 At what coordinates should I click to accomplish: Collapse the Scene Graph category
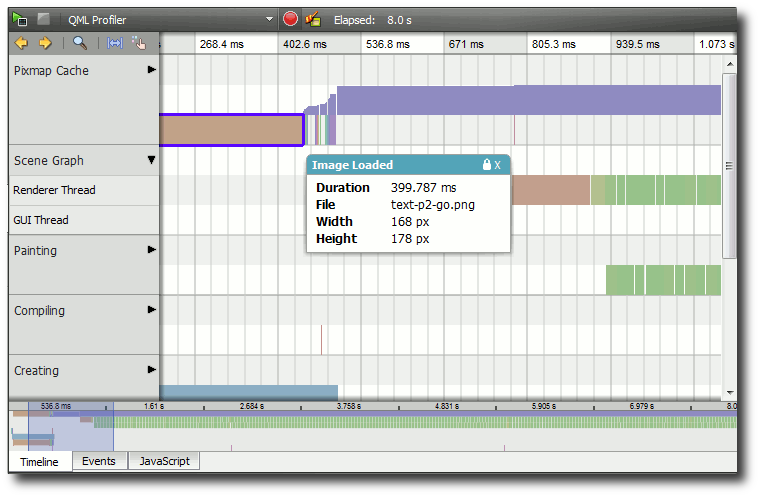coord(152,160)
